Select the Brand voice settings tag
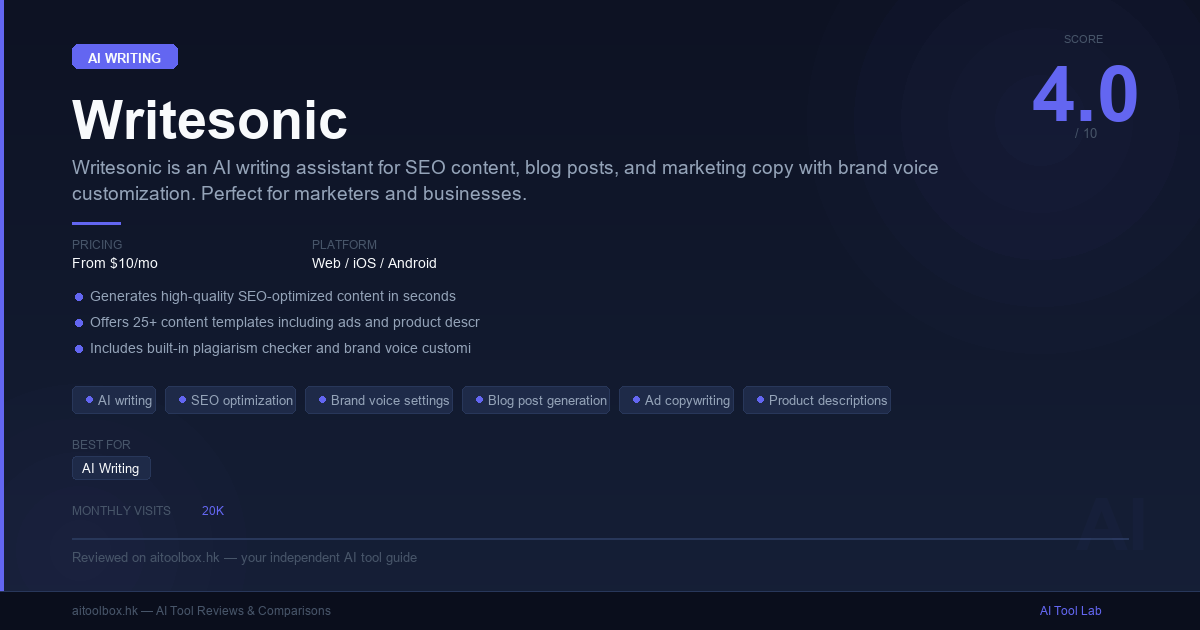The image size is (1200, 630). [x=379, y=400]
